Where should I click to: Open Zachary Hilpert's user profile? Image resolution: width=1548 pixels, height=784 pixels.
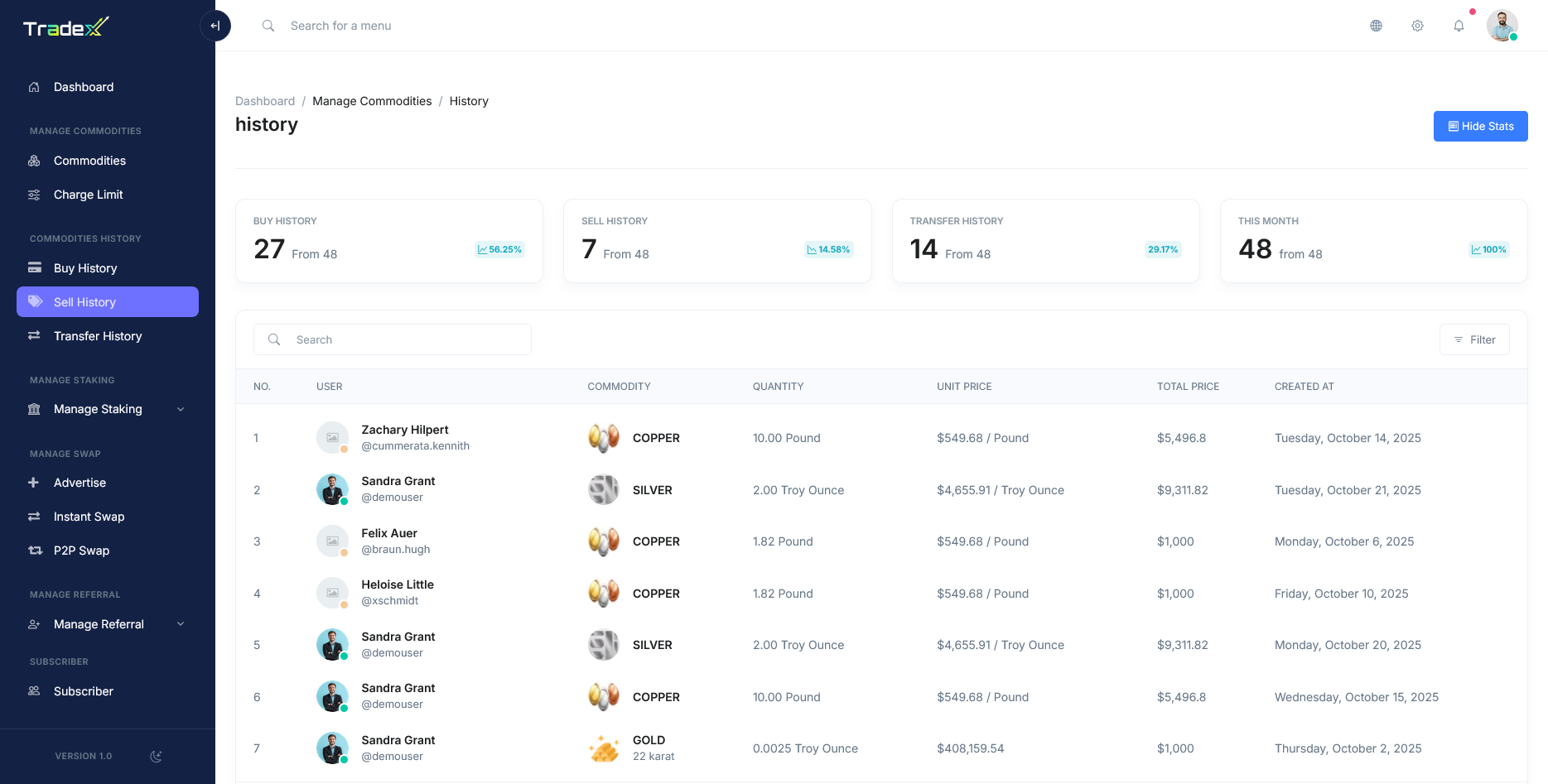404,430
